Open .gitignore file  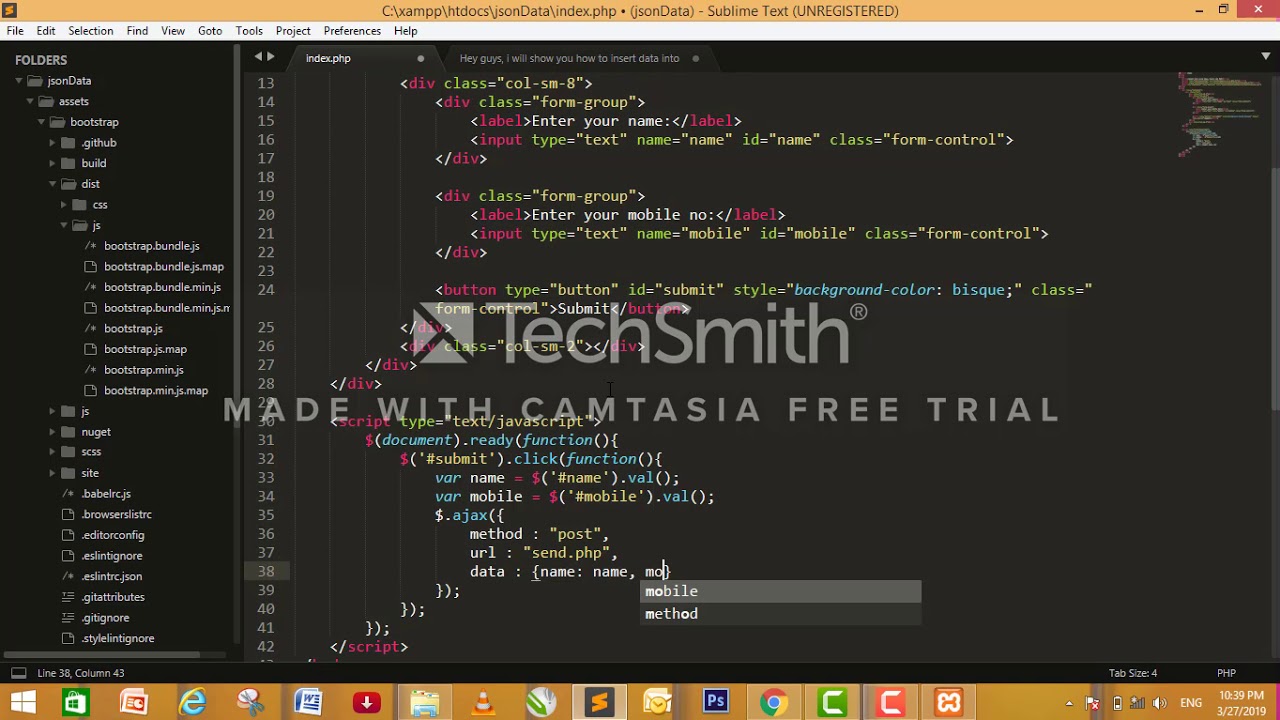coord(105,618)
